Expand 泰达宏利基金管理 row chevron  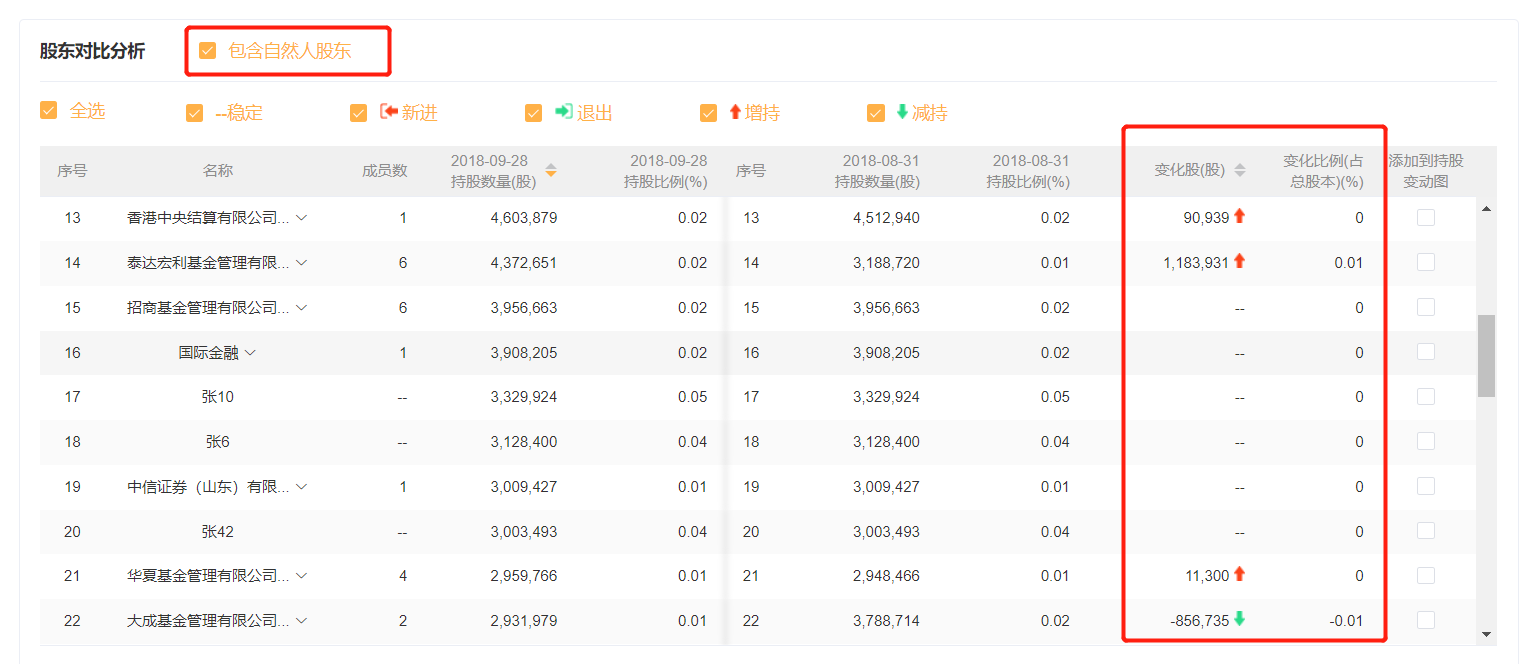(301, 263)
